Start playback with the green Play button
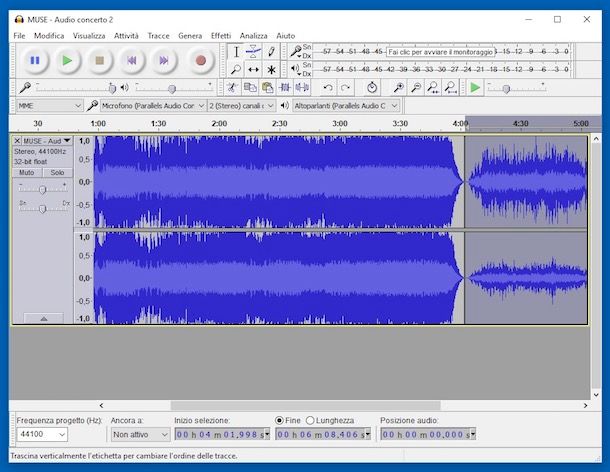610x472 pixels. pyautogui.click(x=67, y=60)
